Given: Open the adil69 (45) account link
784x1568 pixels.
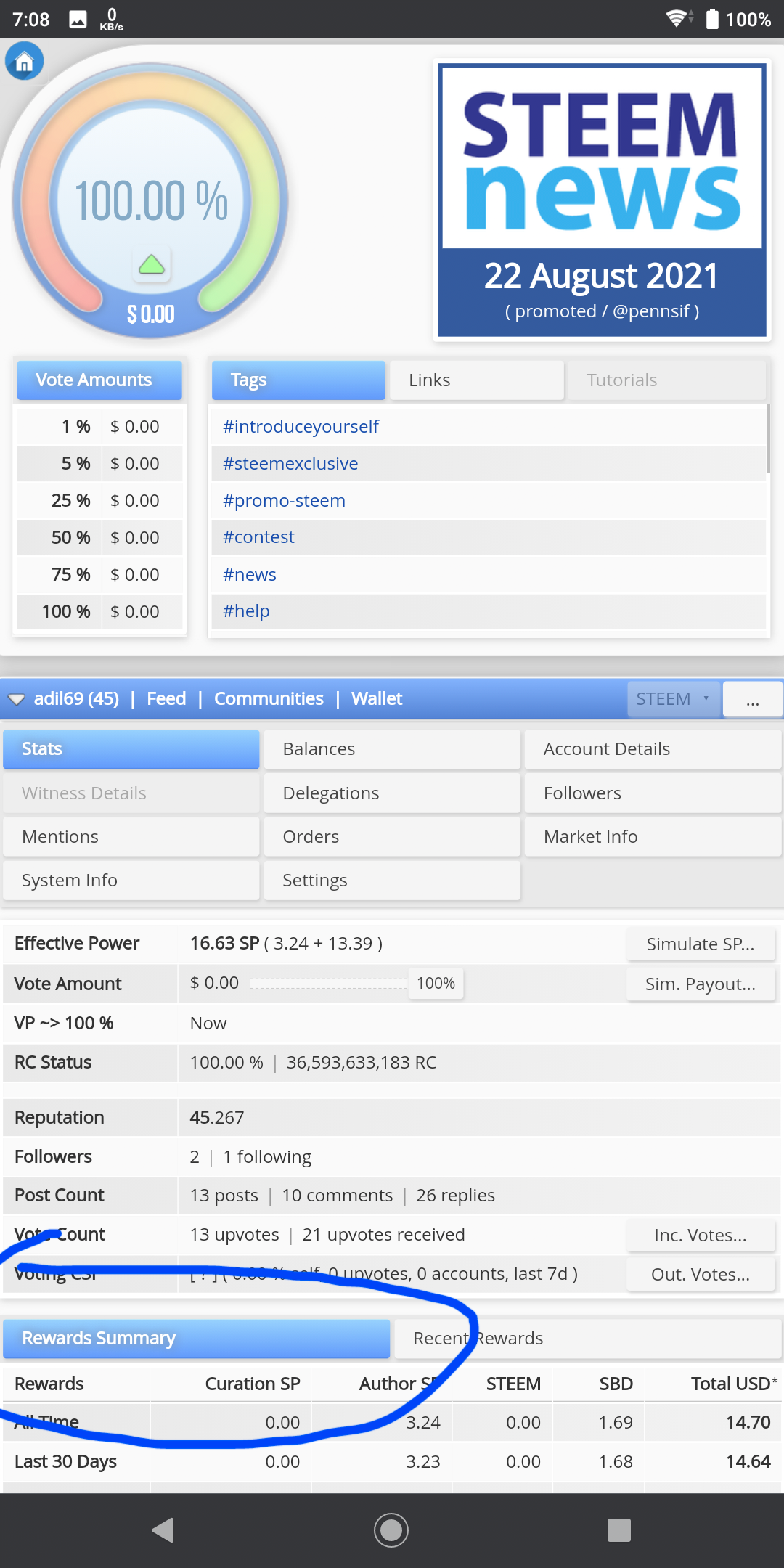Looking at the screenshot, I should 76,698.
